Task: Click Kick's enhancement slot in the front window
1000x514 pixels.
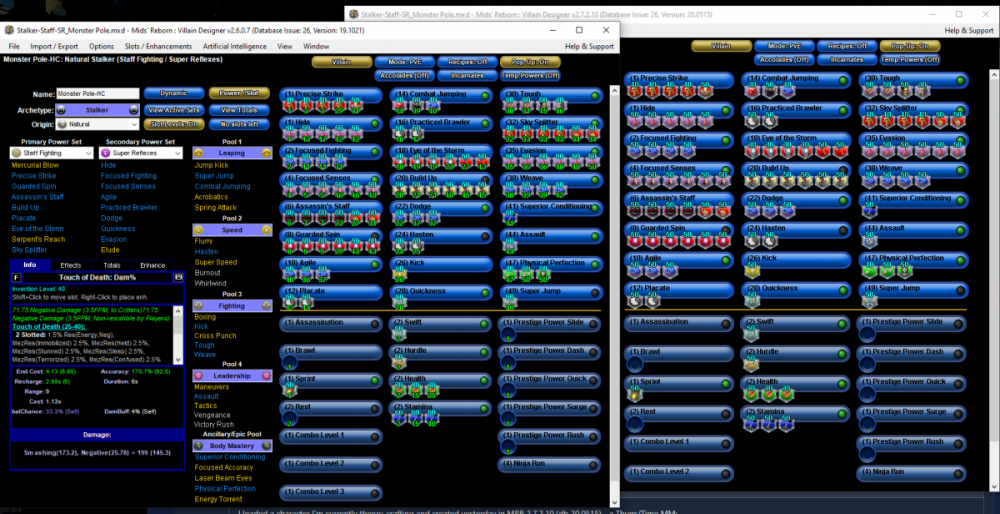Action: click(399, 275)
